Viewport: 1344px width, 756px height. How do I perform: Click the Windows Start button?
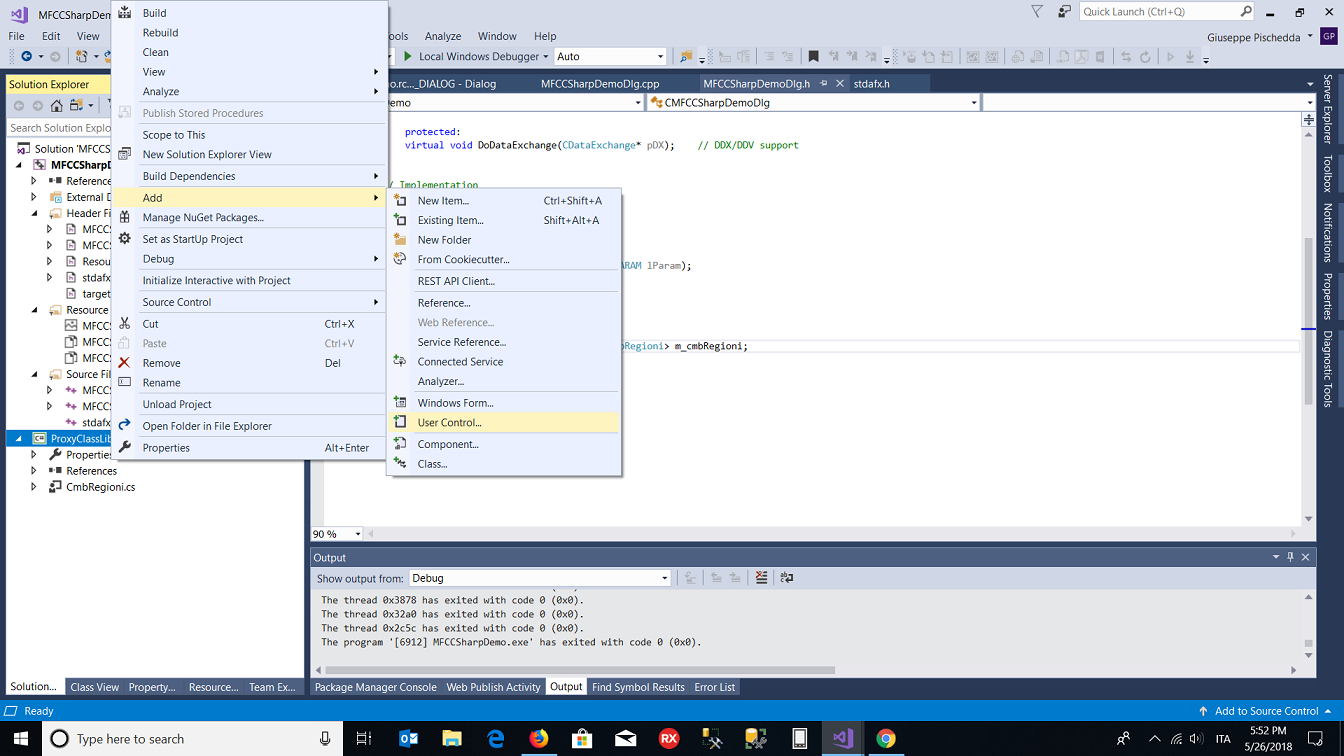[x=22, y=739]
